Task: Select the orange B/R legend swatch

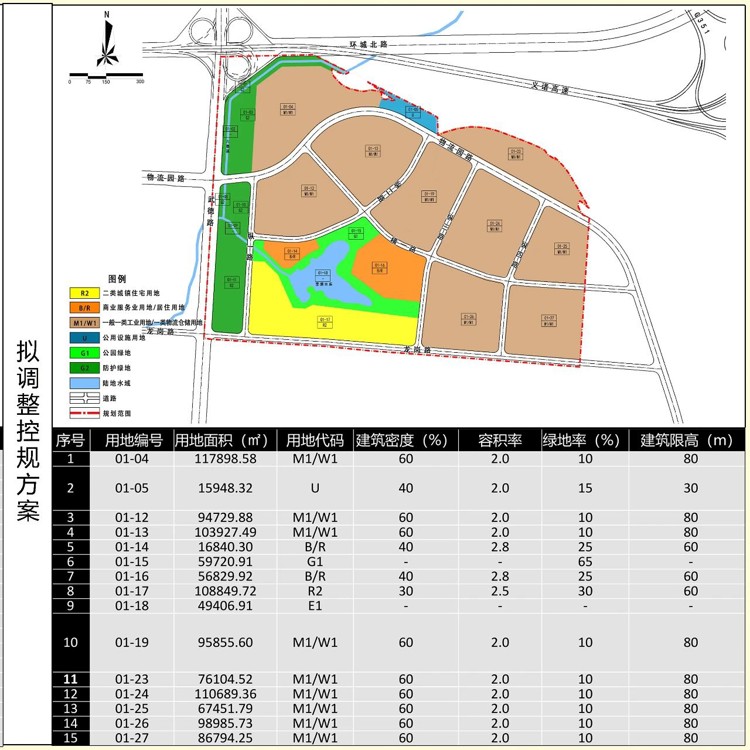Action: (x=85, y=308)
